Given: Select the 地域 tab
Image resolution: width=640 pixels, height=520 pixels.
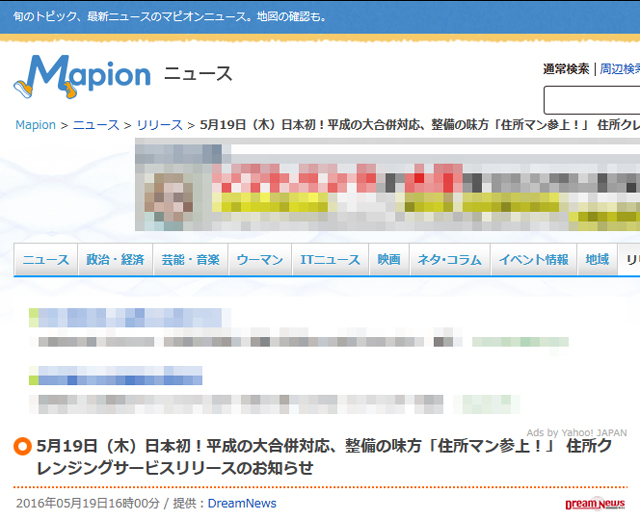Looking at the screenshot, I should [x=597, y=260].
